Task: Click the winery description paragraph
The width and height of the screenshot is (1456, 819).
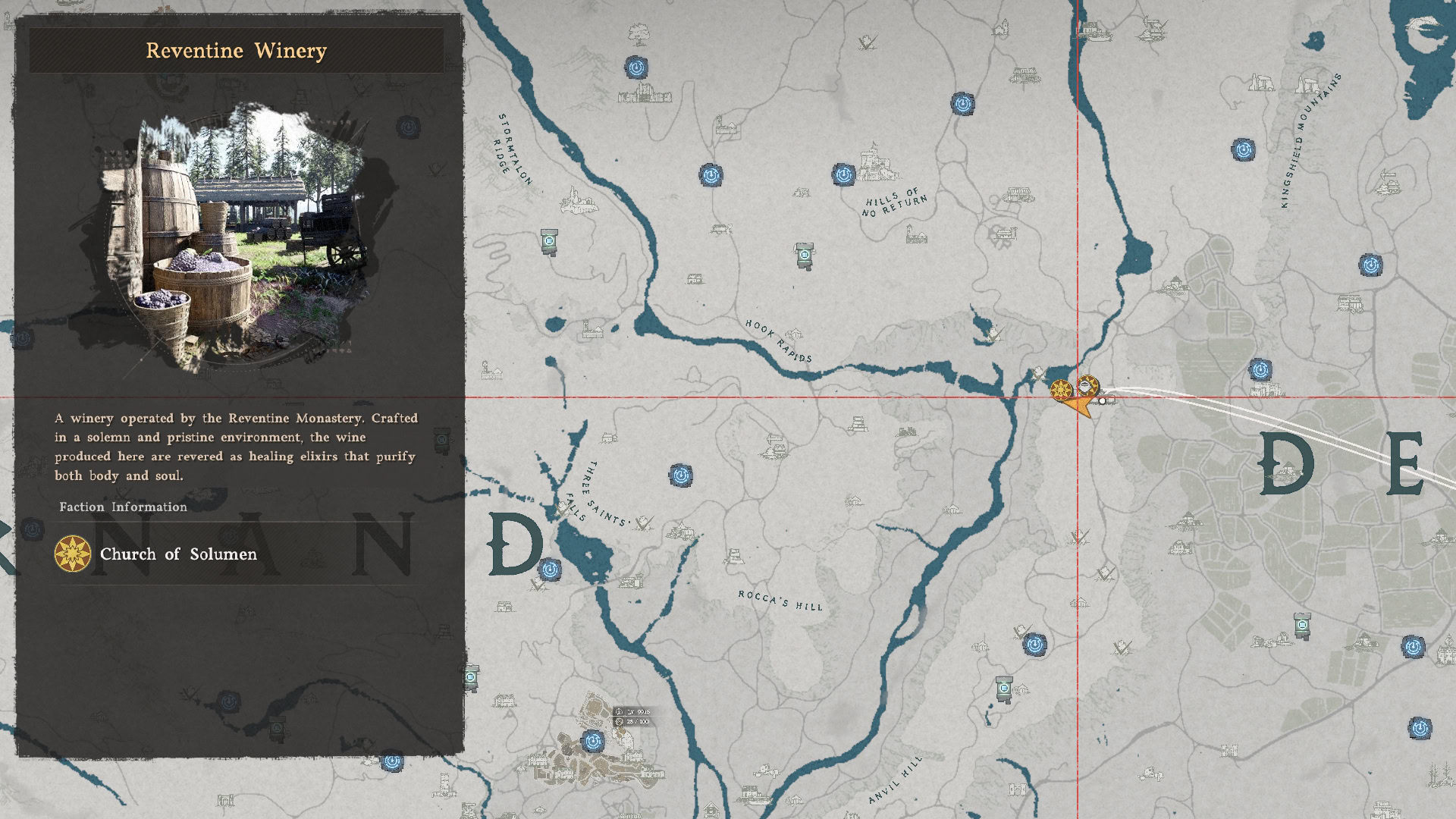Action: pos(236,447)
